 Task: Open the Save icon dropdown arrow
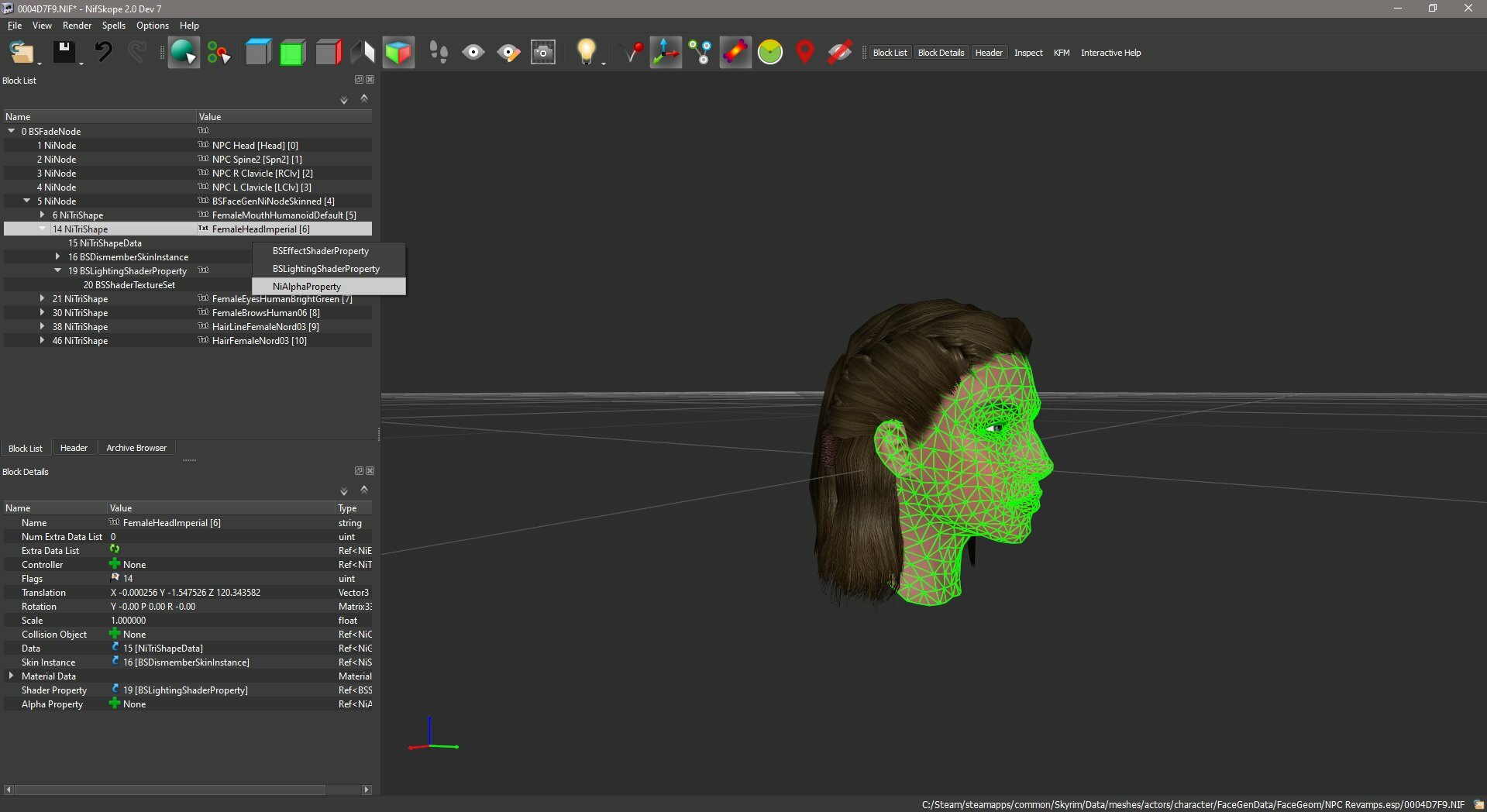(x=81, y=64)
